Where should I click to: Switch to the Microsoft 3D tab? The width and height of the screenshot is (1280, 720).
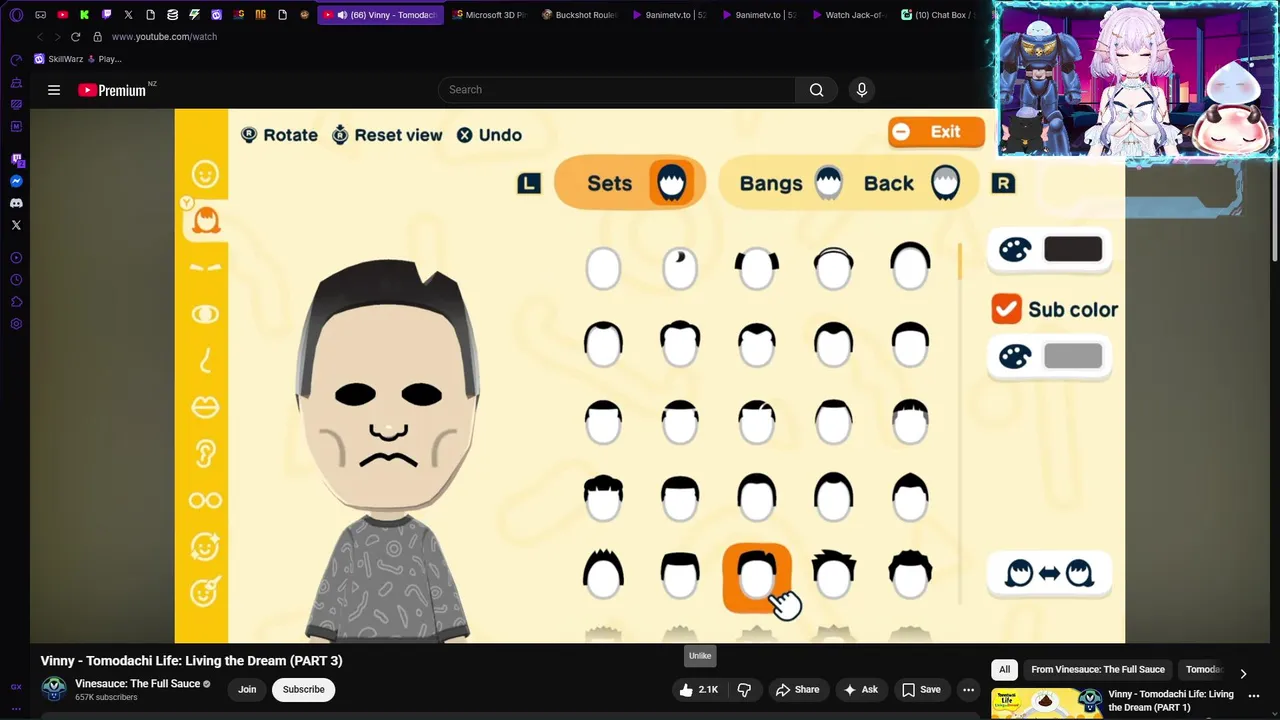[x=488, y=15]
